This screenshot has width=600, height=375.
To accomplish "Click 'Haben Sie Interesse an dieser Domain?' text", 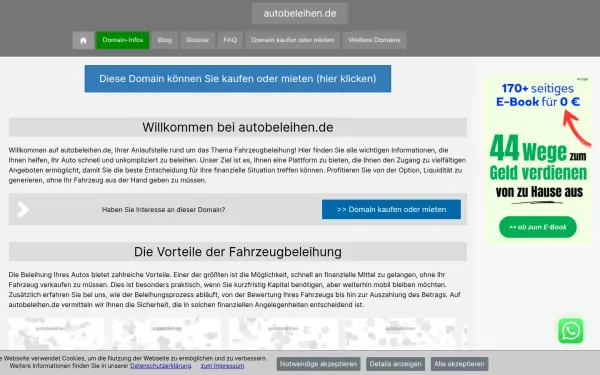I will [163, 209].
